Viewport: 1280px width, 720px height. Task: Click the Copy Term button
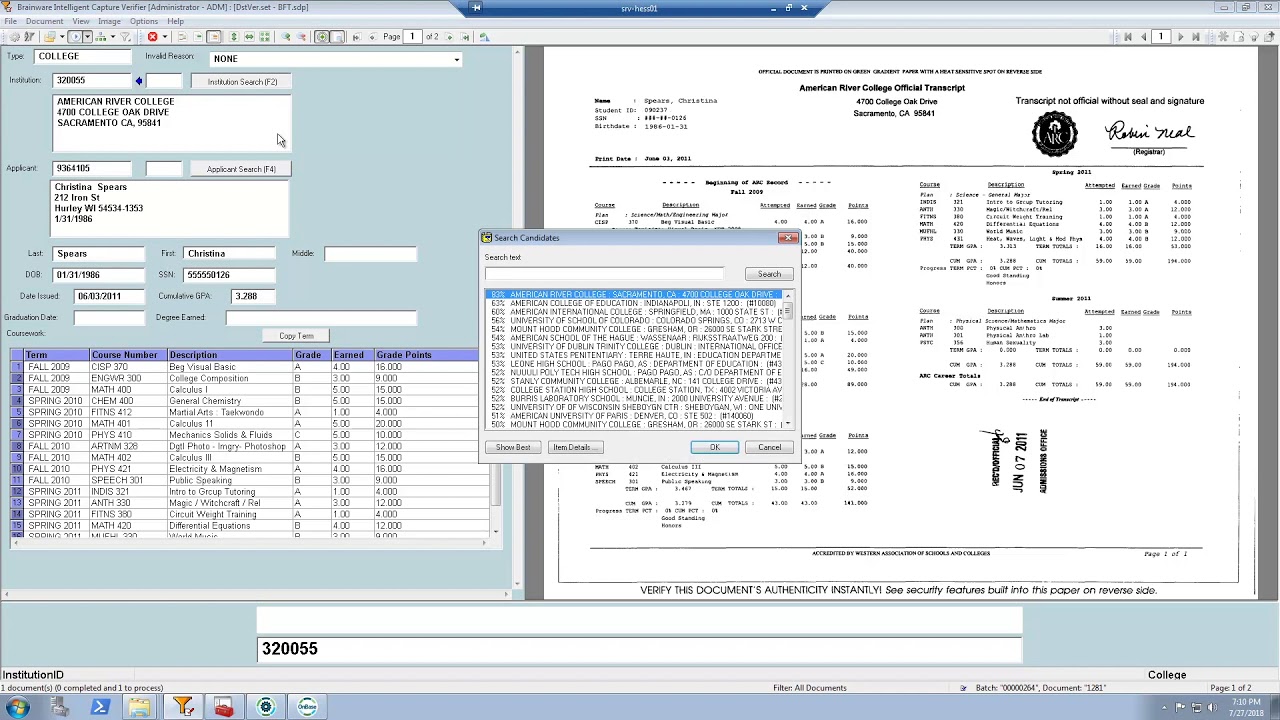coord(296,336)
